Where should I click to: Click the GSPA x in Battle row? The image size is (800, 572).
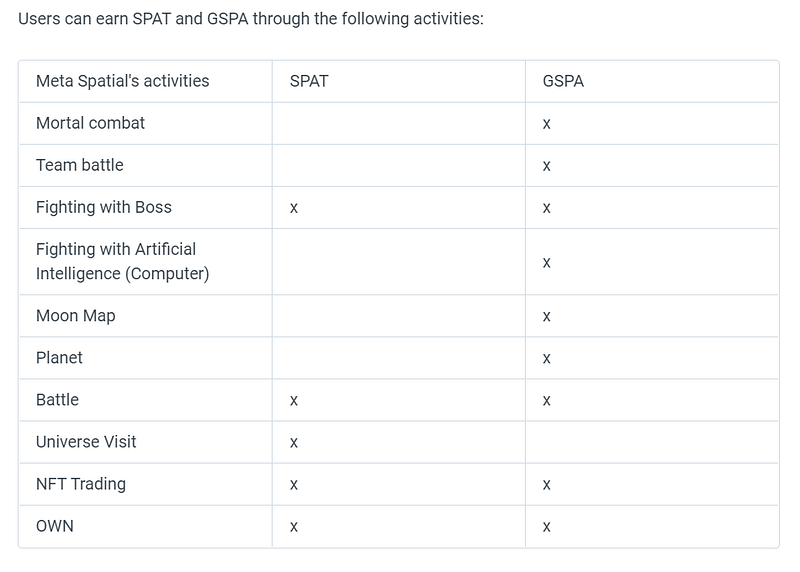(546, 401)
